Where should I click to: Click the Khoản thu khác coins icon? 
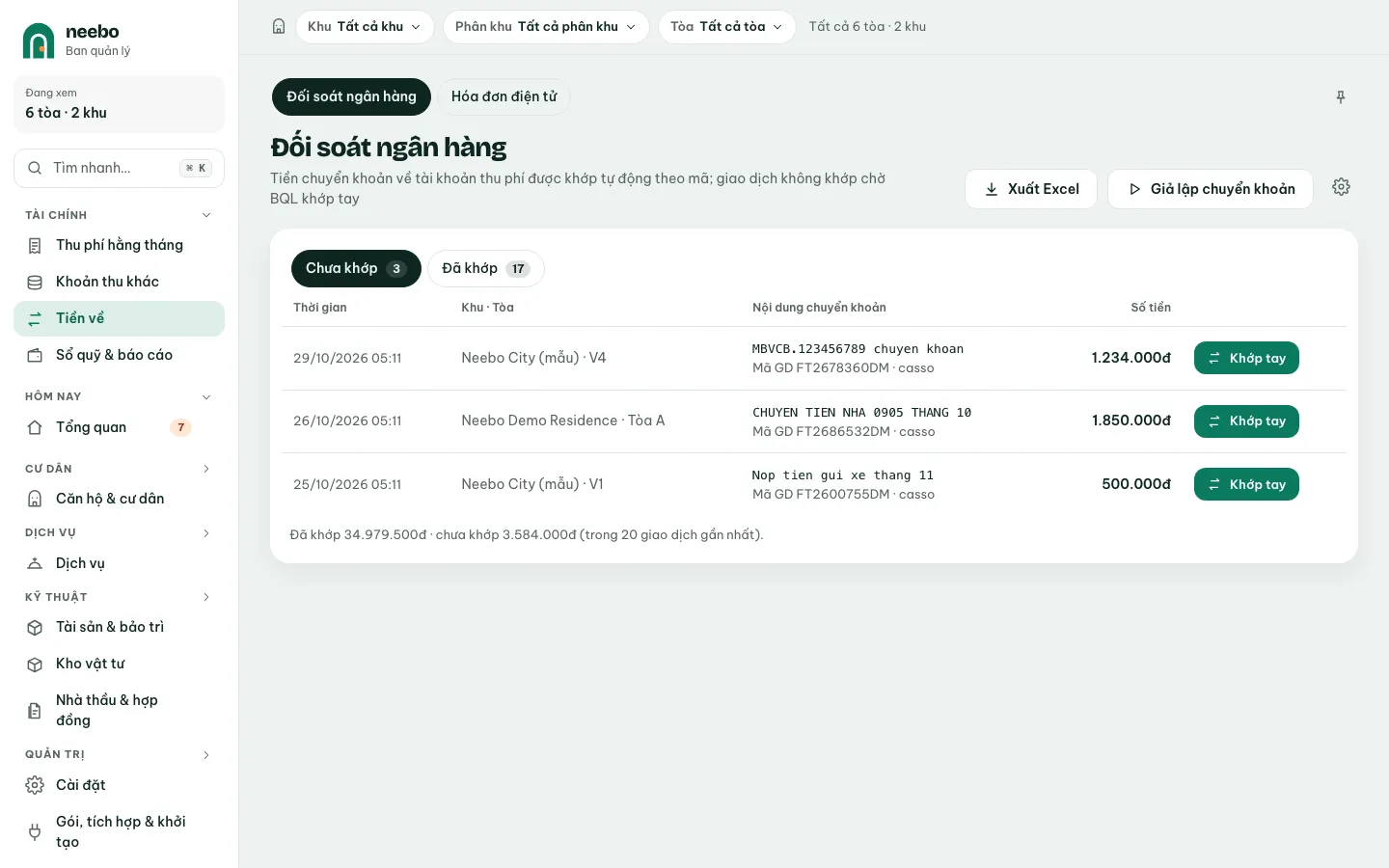pyautogui.click(x=35, y=283)
